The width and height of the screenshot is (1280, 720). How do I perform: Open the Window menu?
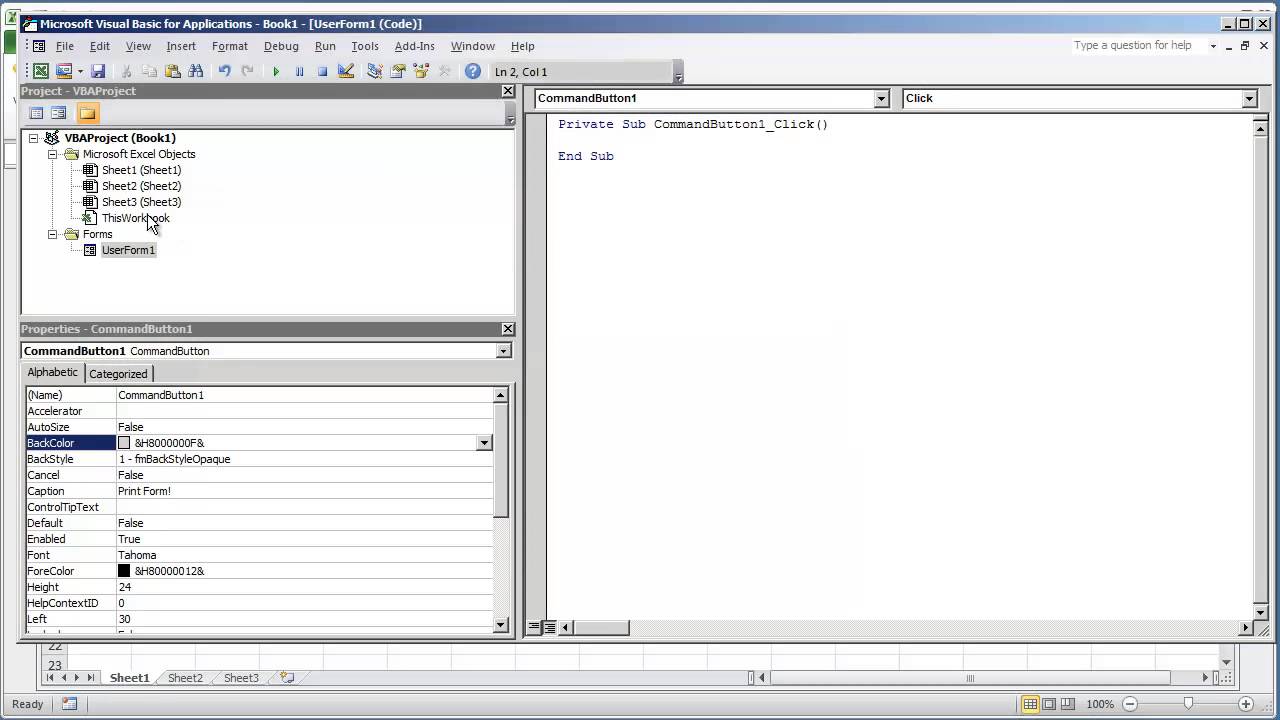tap(473, 46)
